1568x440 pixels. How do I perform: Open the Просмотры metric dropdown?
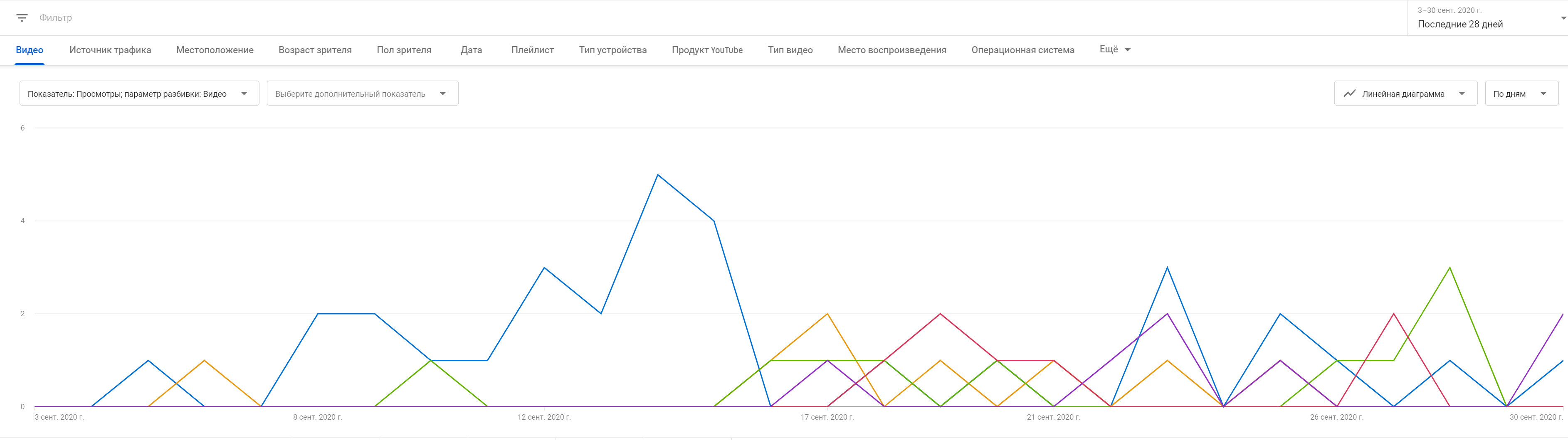[139, 94]
